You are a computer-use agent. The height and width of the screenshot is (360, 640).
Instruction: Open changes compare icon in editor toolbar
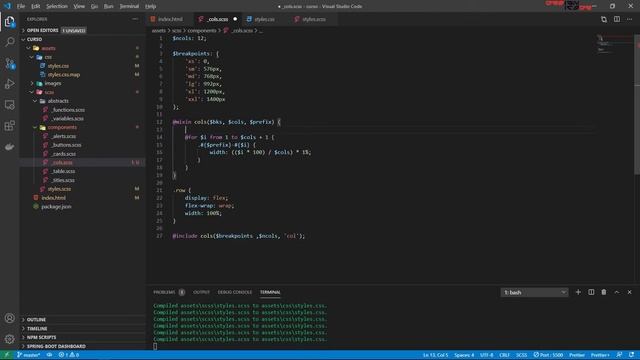coord(604,19)
